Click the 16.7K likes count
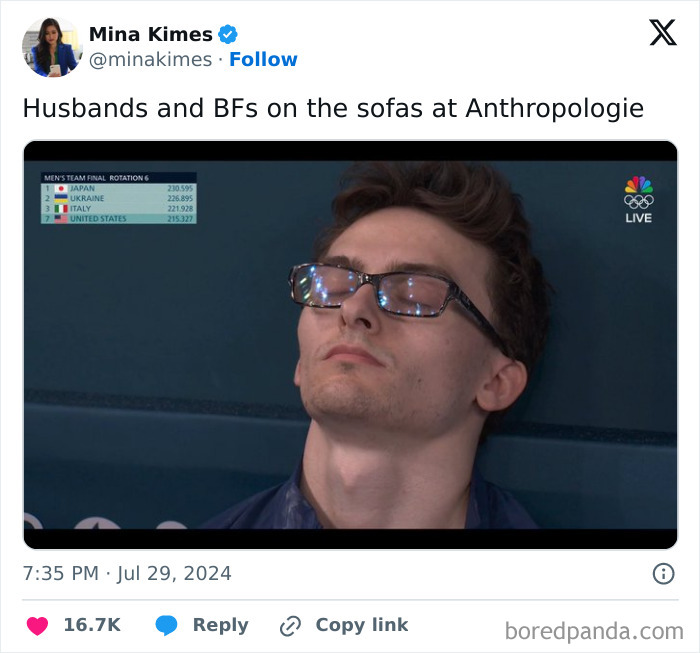 [x=92, y=625]
